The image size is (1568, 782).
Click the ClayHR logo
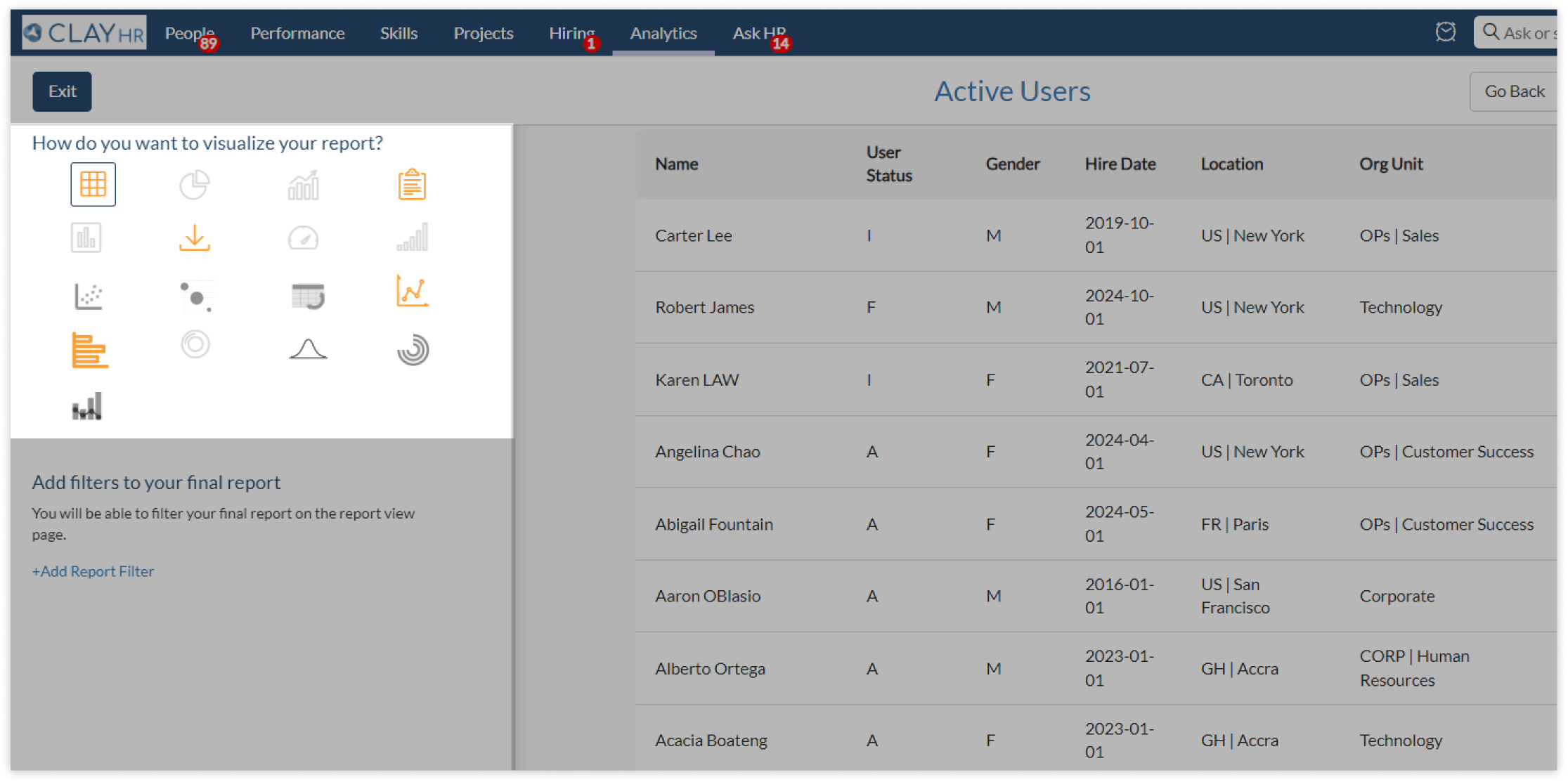coord(84,32)
